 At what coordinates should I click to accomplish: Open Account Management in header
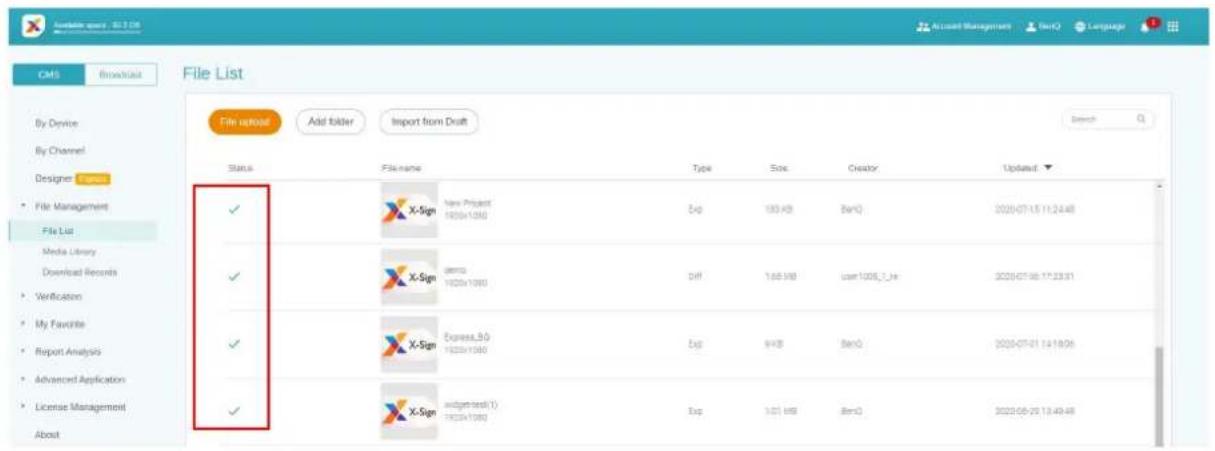coord(965,25)
